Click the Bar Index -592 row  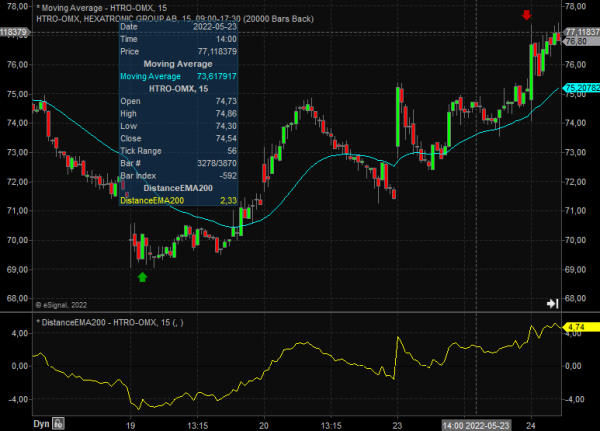[x=178, y=176]
